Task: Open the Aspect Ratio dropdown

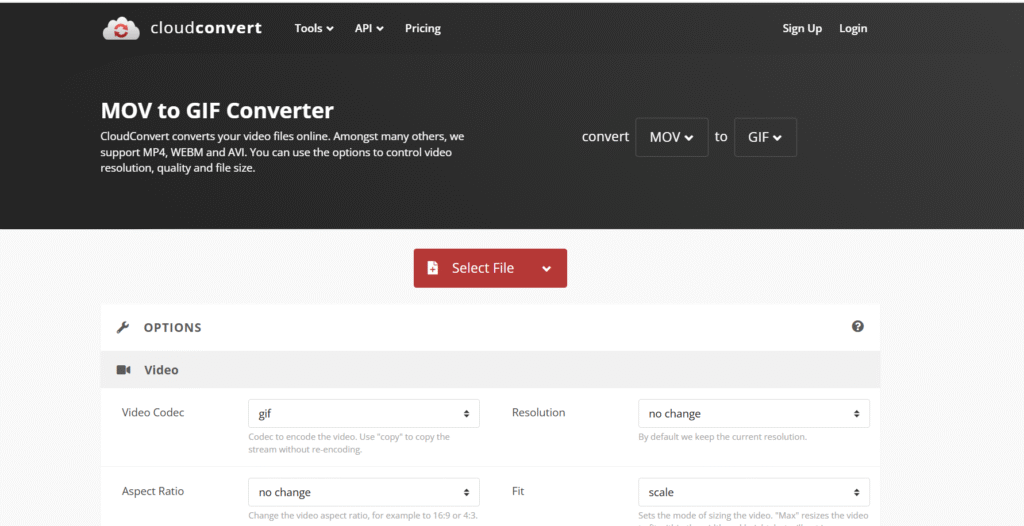Action: 364,492
